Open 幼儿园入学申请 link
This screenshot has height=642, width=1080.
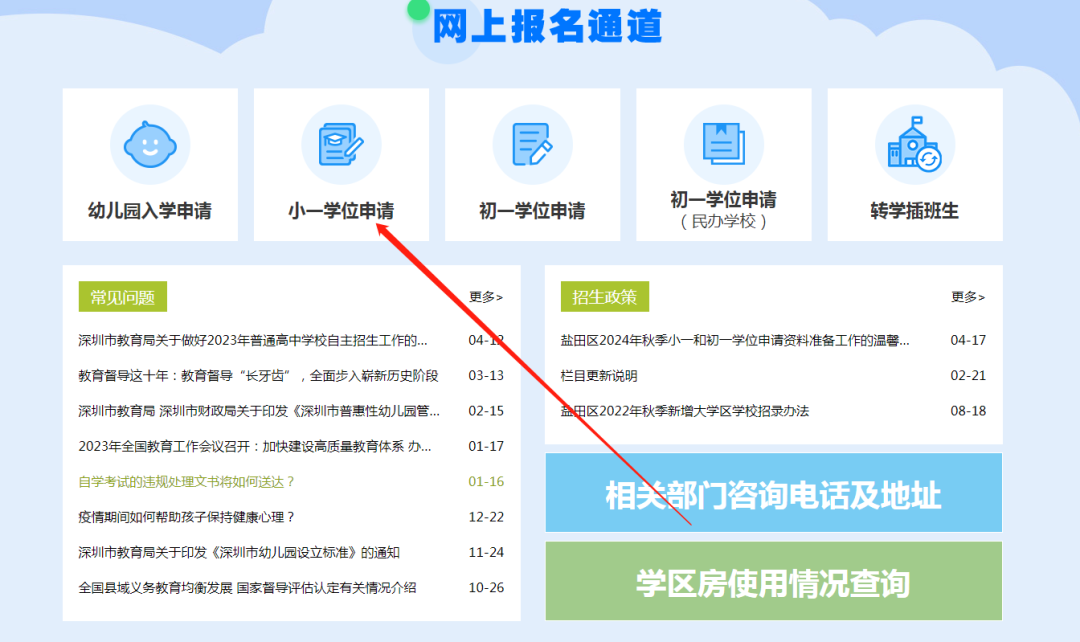point(150,211)
